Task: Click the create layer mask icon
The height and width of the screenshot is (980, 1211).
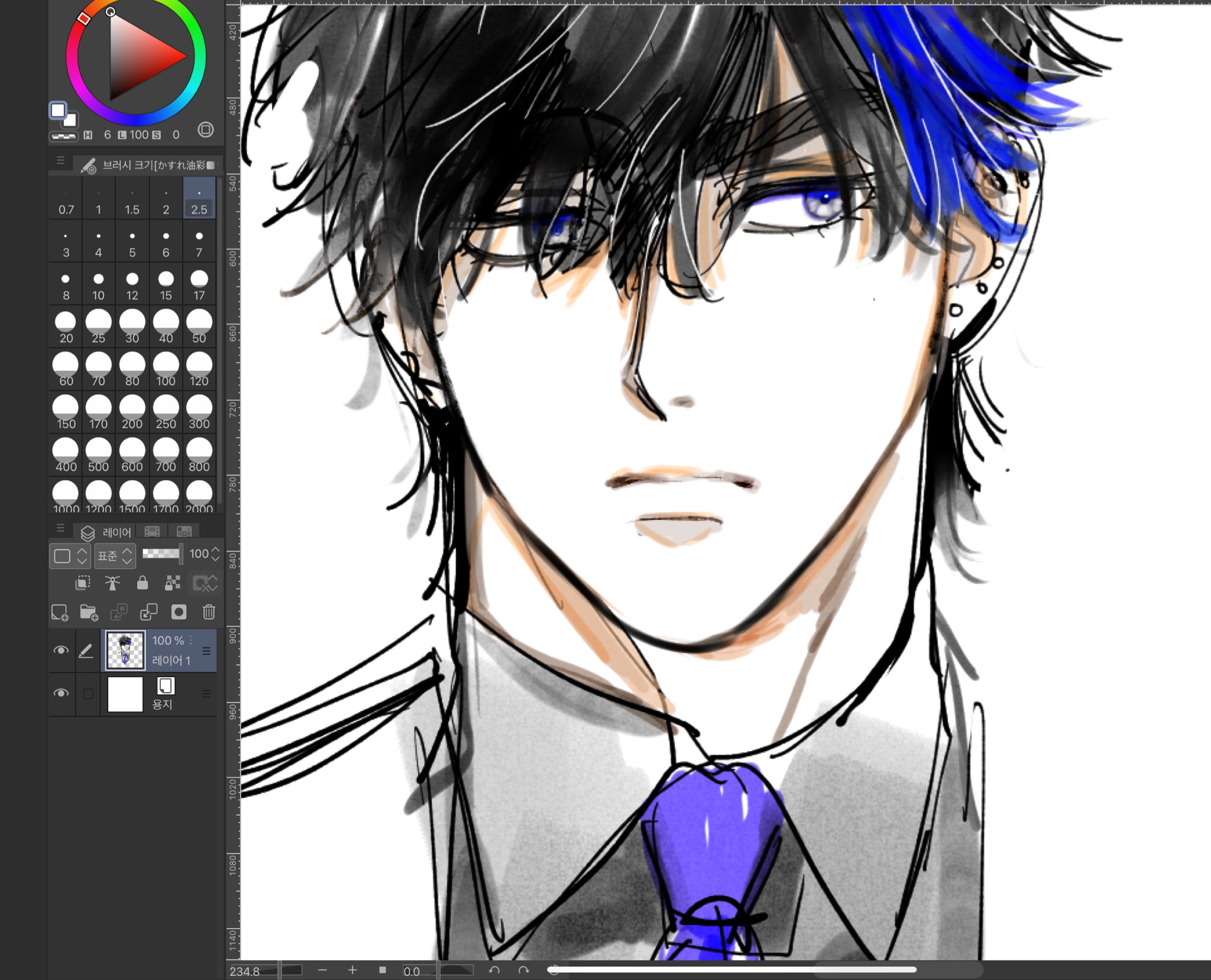Action: tap(179, 612)
